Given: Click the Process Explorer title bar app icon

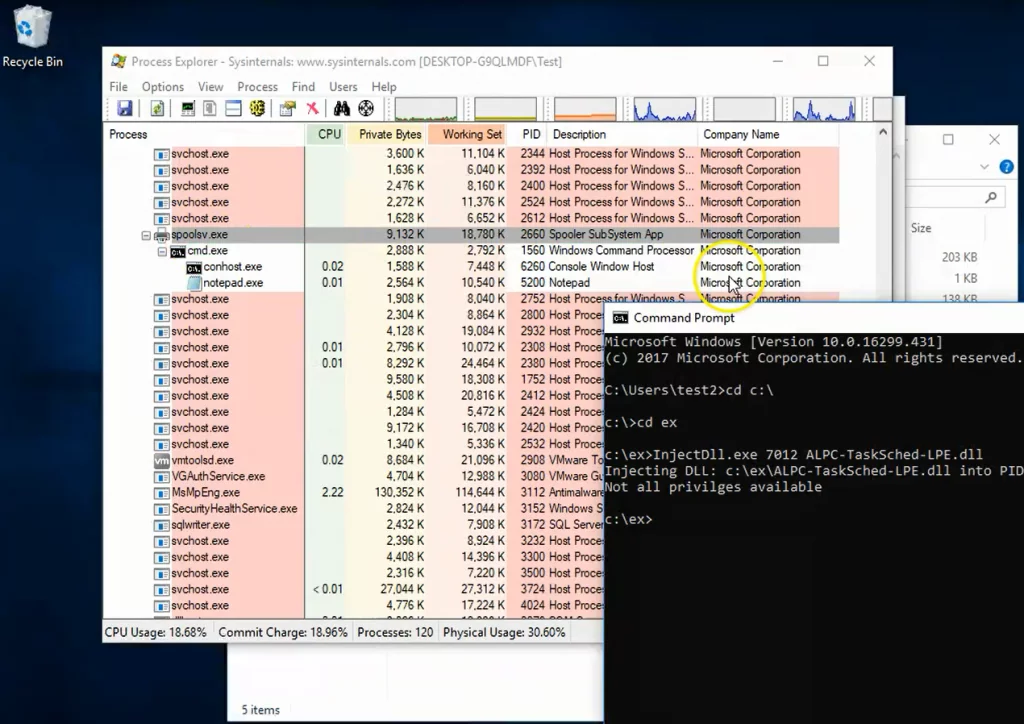Looking at the screenshot, I should click(x=118, y=61).
